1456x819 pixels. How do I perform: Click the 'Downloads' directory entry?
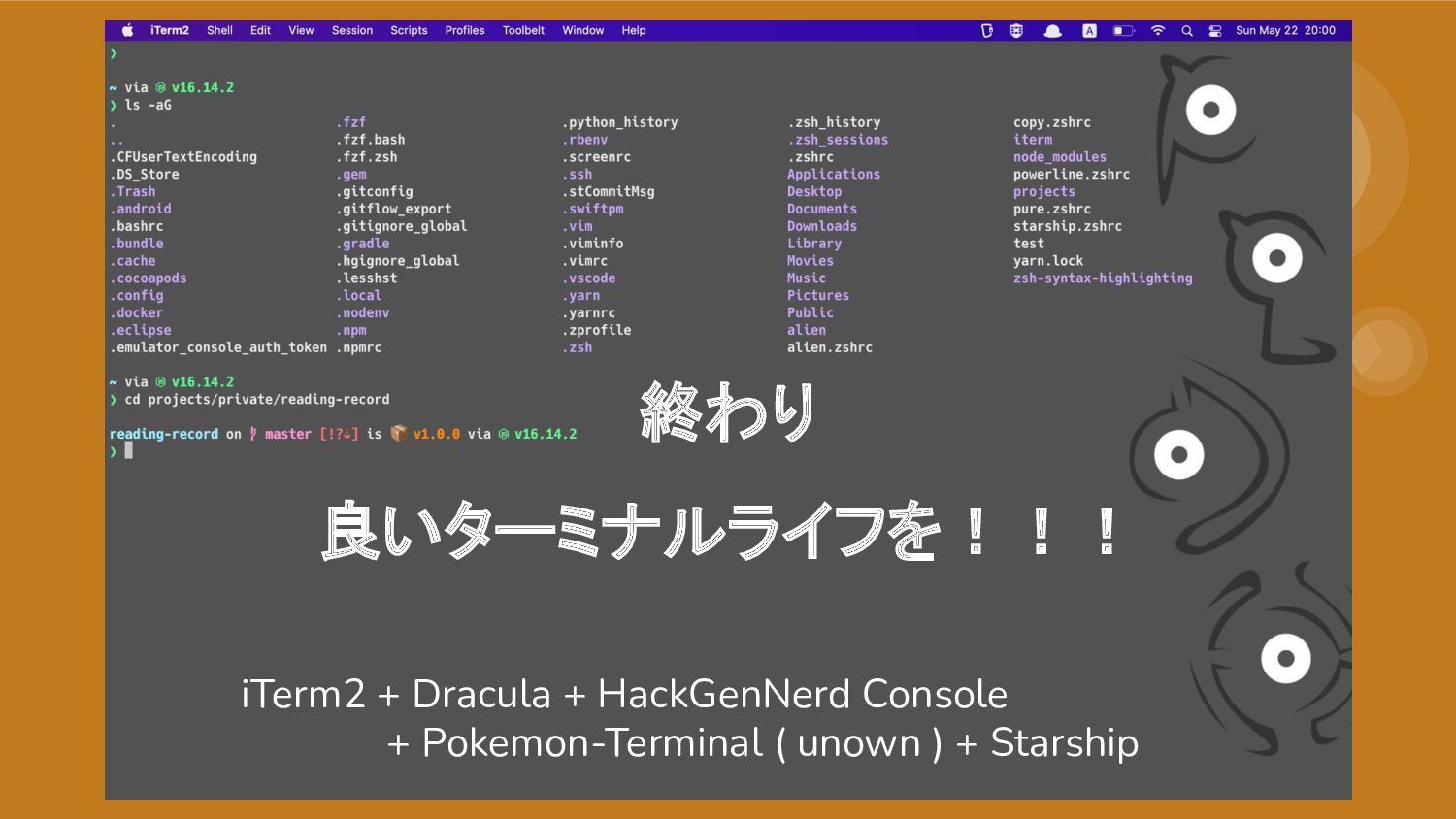click(822, 226)
